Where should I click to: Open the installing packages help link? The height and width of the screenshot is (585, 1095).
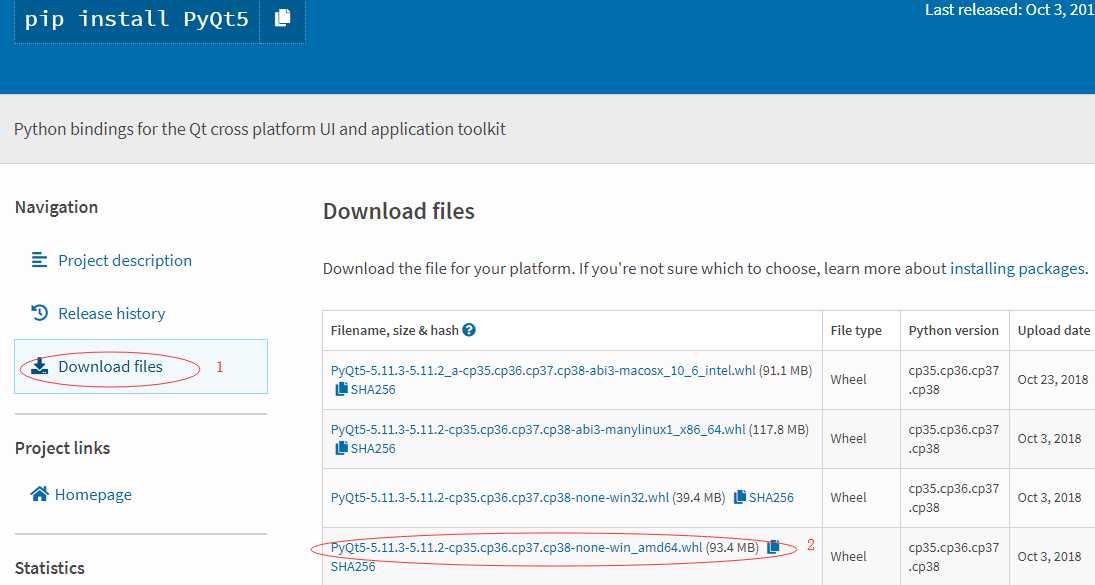1017,269
